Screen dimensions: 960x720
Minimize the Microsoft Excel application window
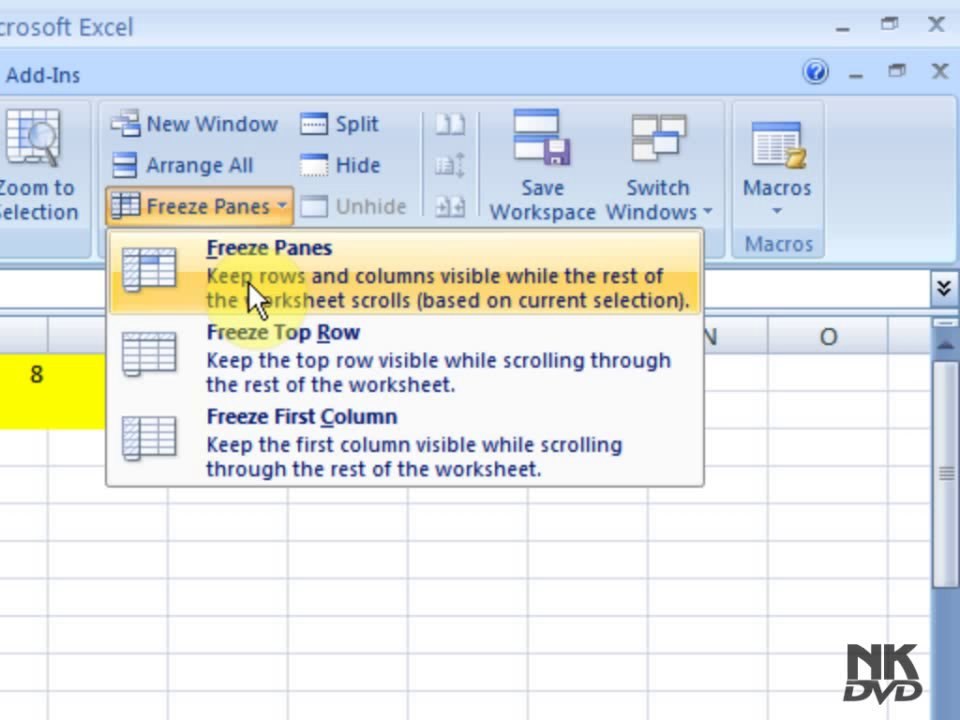tap(843, 28)
